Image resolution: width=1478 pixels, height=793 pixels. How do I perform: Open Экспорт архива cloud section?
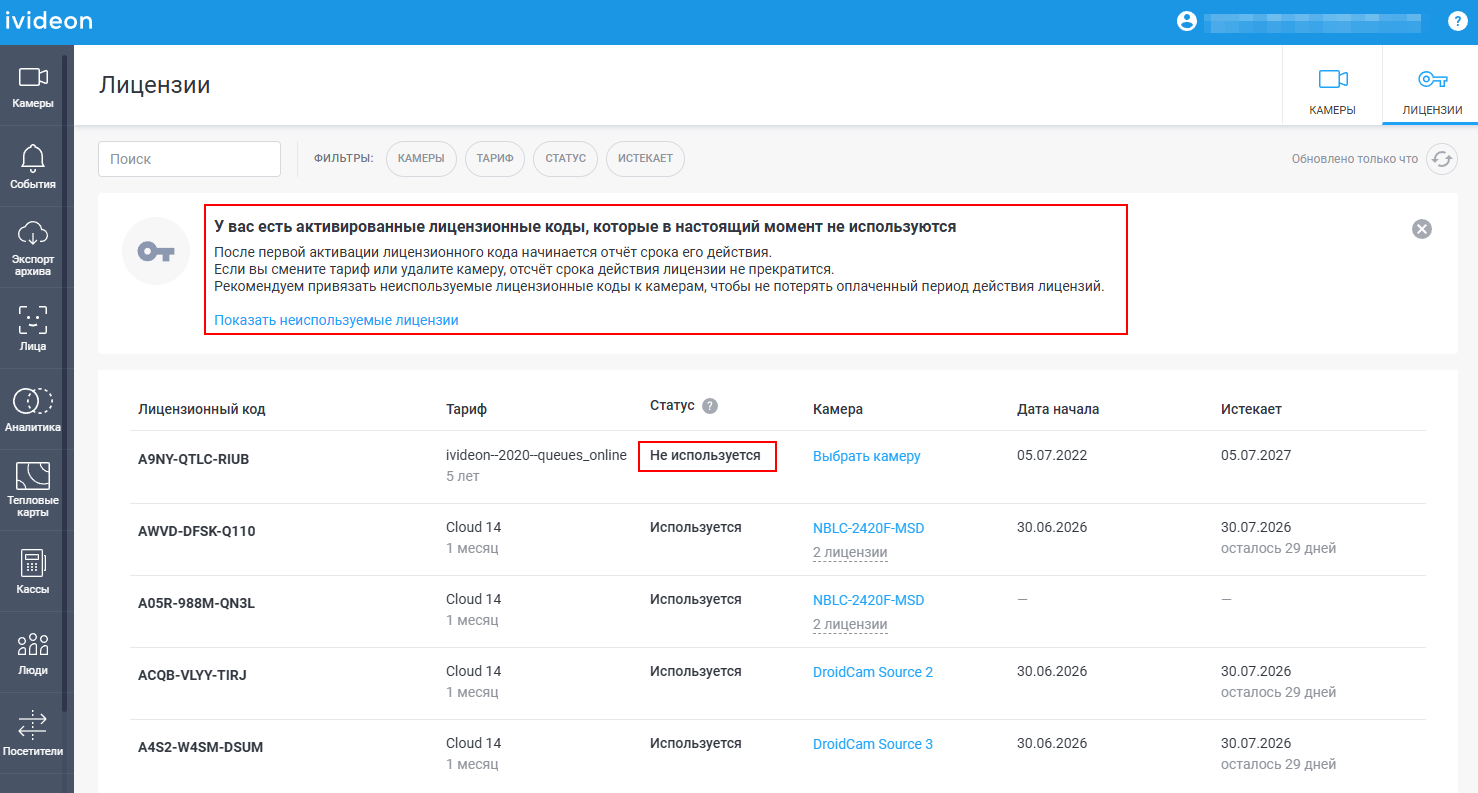coord(33,248)
